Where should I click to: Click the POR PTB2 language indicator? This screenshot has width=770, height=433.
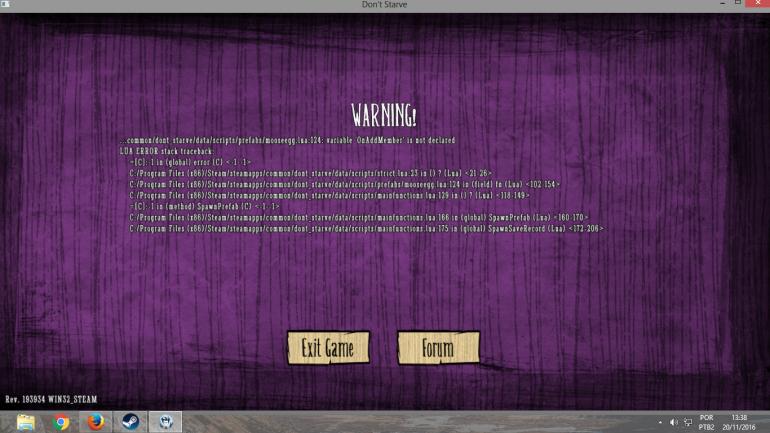point(706,422)
